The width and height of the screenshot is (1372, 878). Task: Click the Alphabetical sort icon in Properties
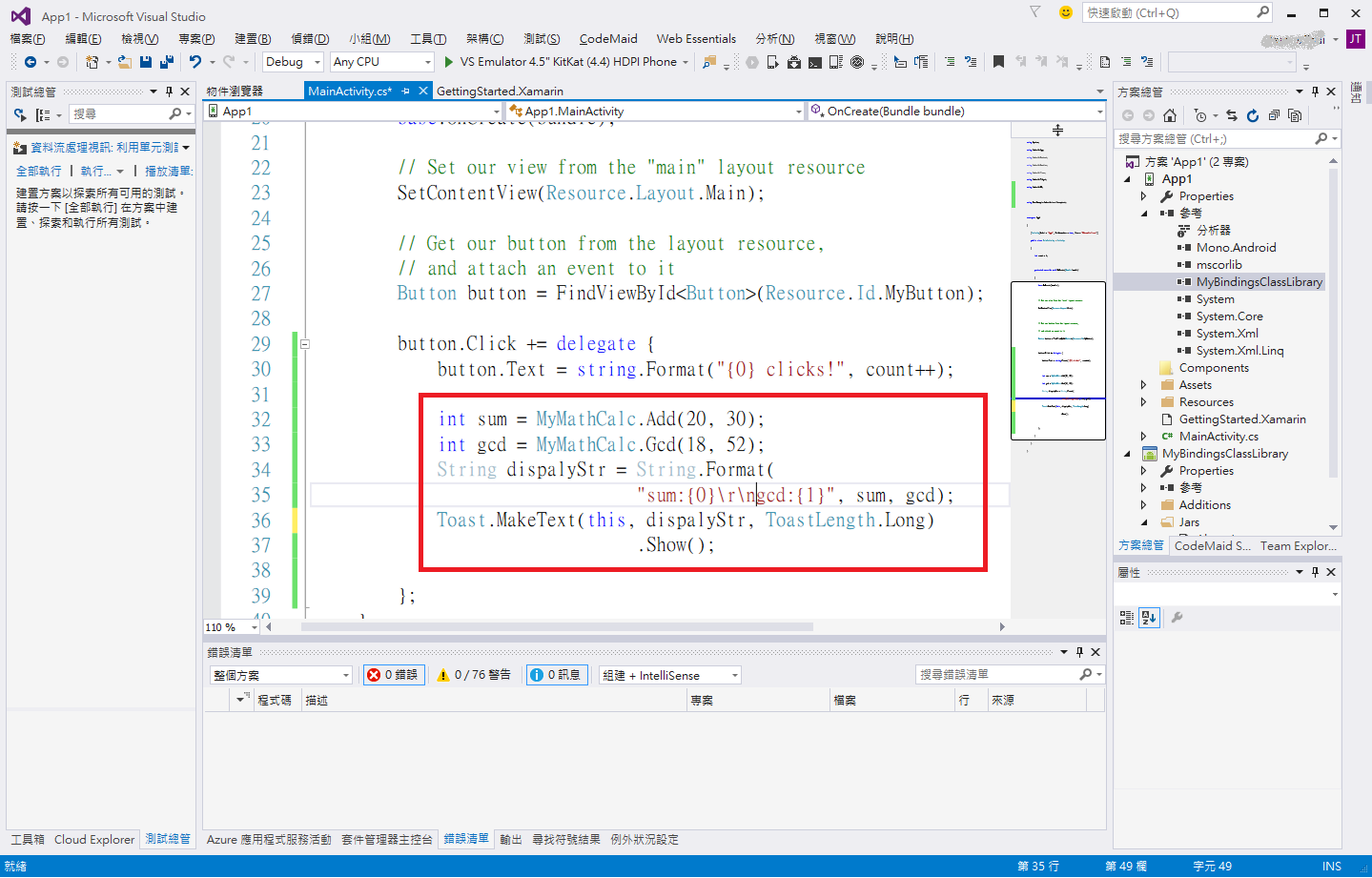[1149, 618]
